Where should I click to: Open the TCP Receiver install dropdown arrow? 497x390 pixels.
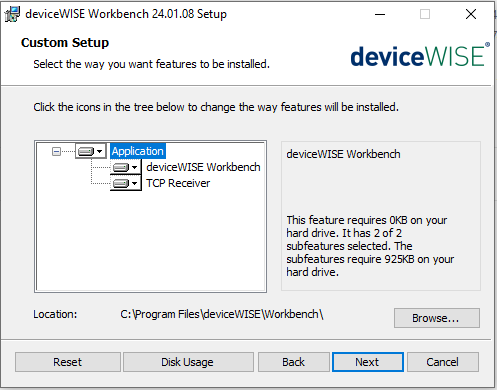pyautogui.click(x=134, y=183)
